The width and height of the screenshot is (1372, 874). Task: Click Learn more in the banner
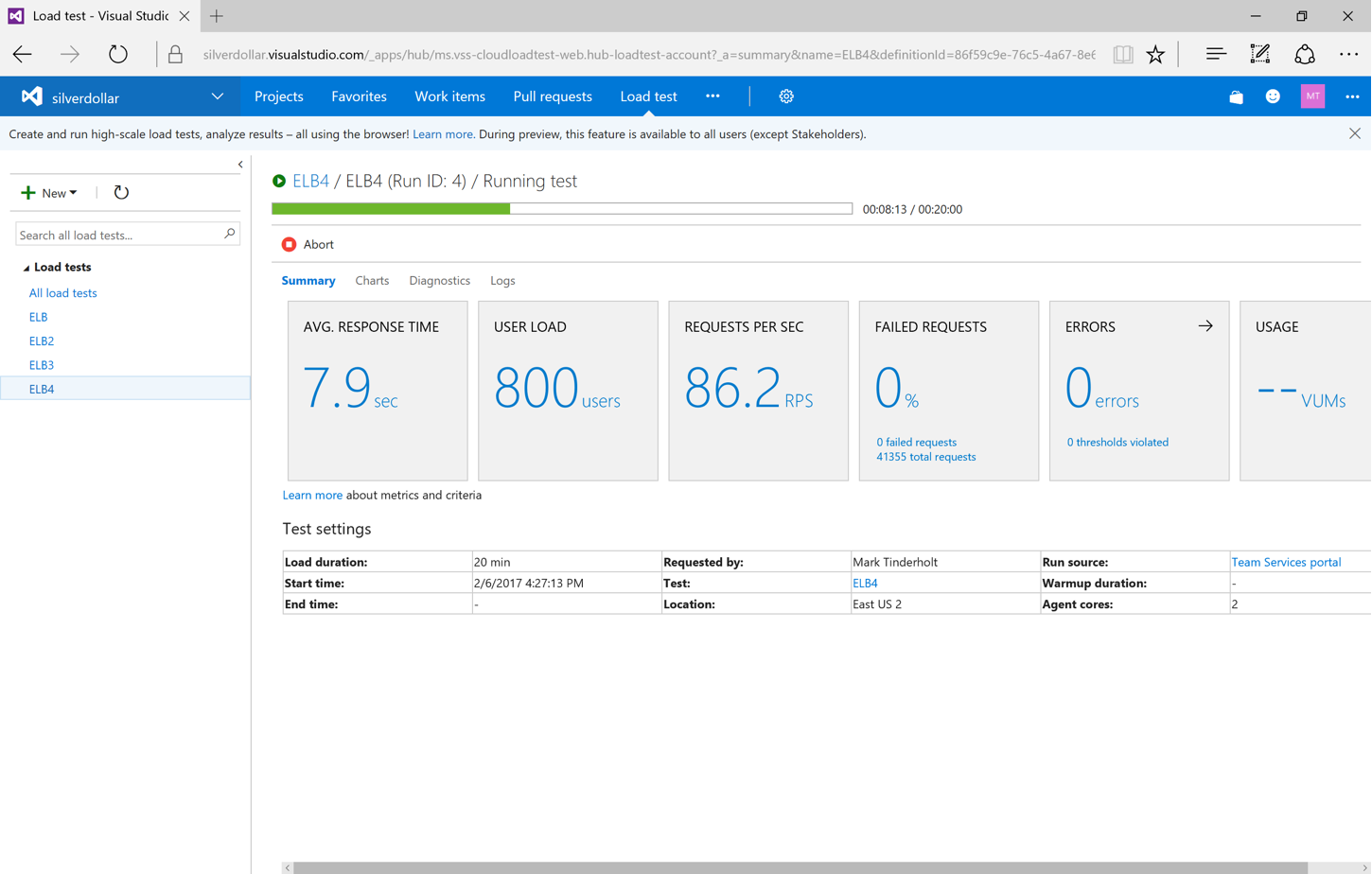pos(442,134)
